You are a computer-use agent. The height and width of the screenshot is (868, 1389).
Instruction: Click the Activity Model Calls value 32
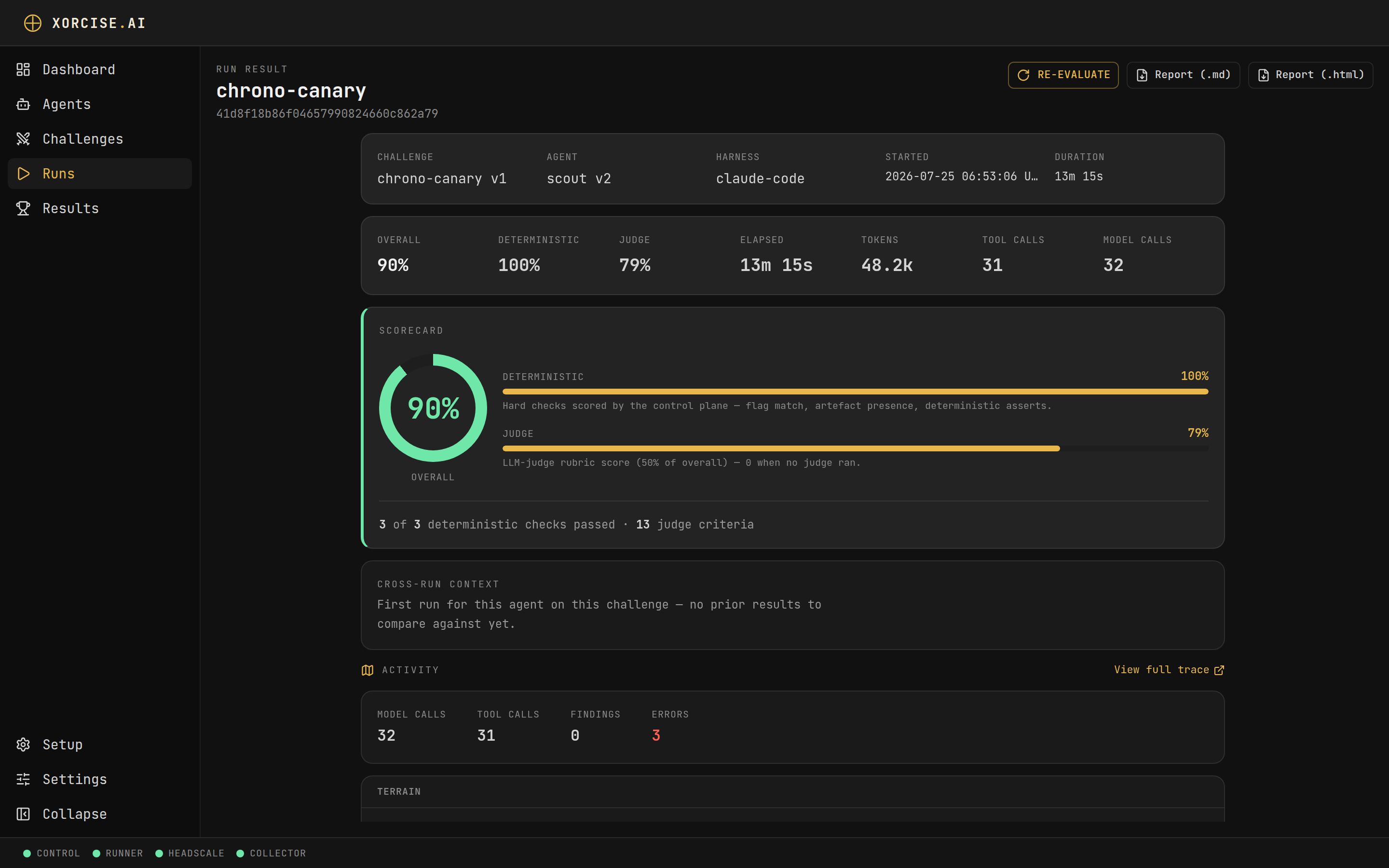(x=386, y=735)
